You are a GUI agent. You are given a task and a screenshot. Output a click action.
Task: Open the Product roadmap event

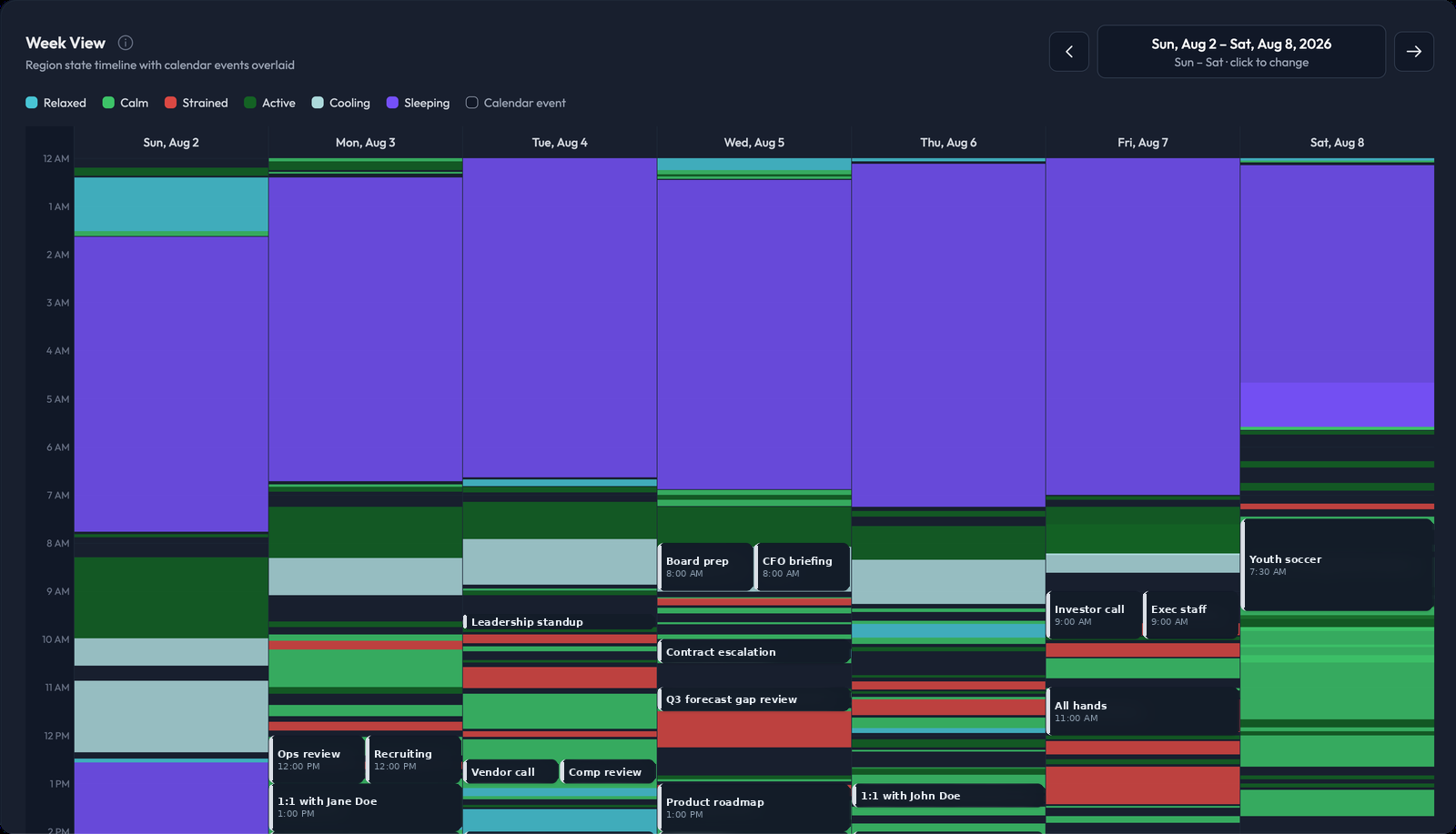coord(754,808)
